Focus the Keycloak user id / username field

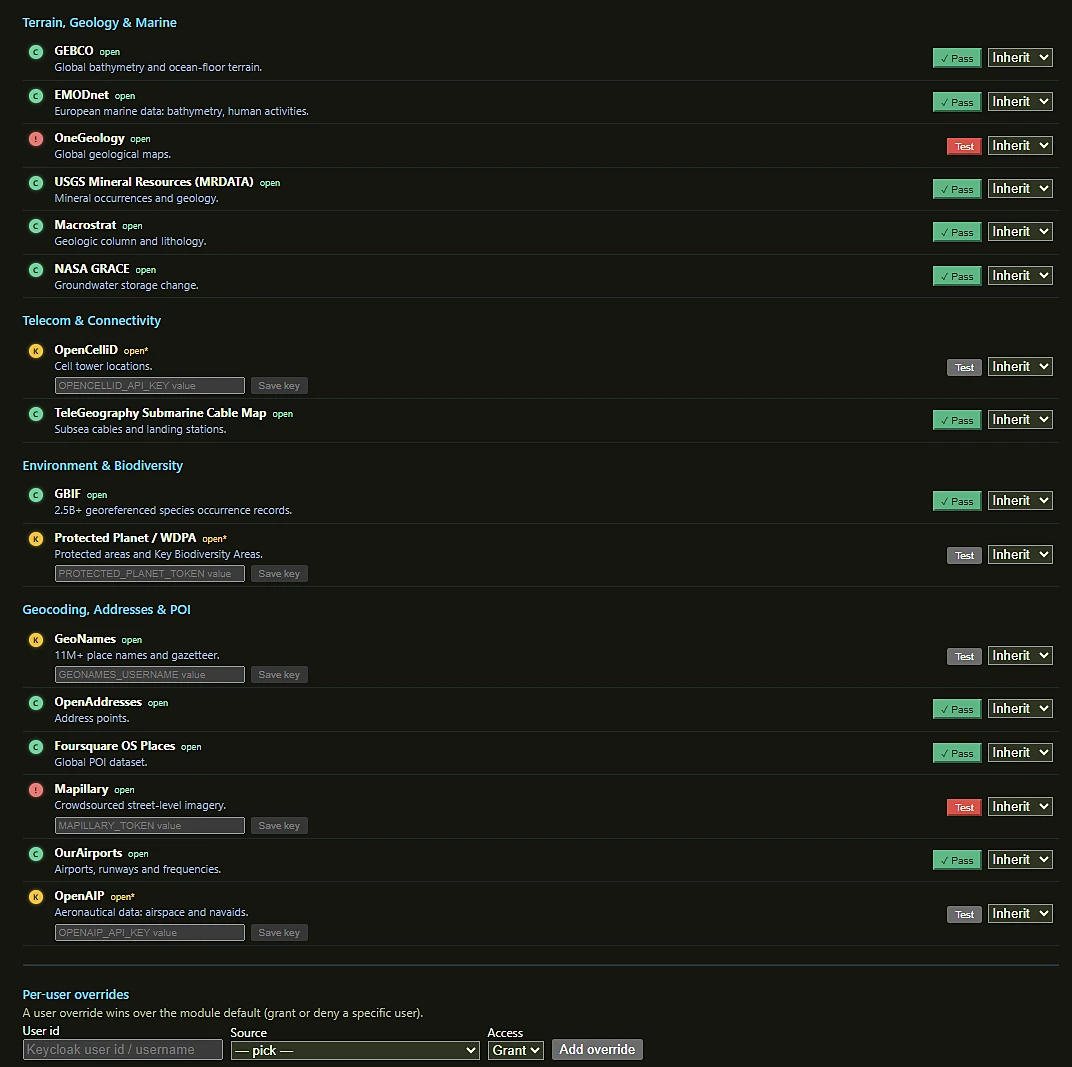(x=122, y=1050)
